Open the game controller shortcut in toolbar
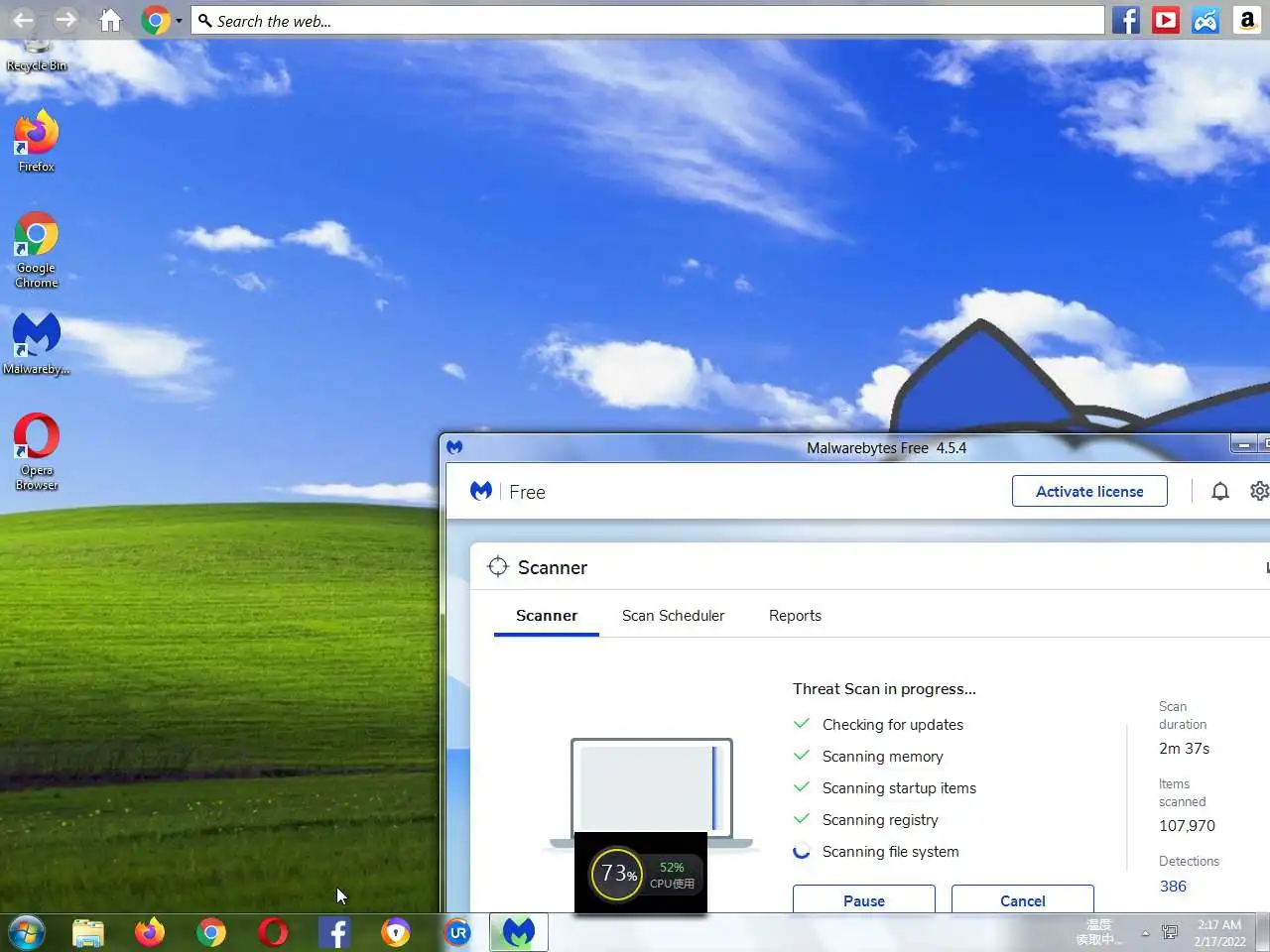This screenshot has height=952, width=1270. [x=1206, y=20]
